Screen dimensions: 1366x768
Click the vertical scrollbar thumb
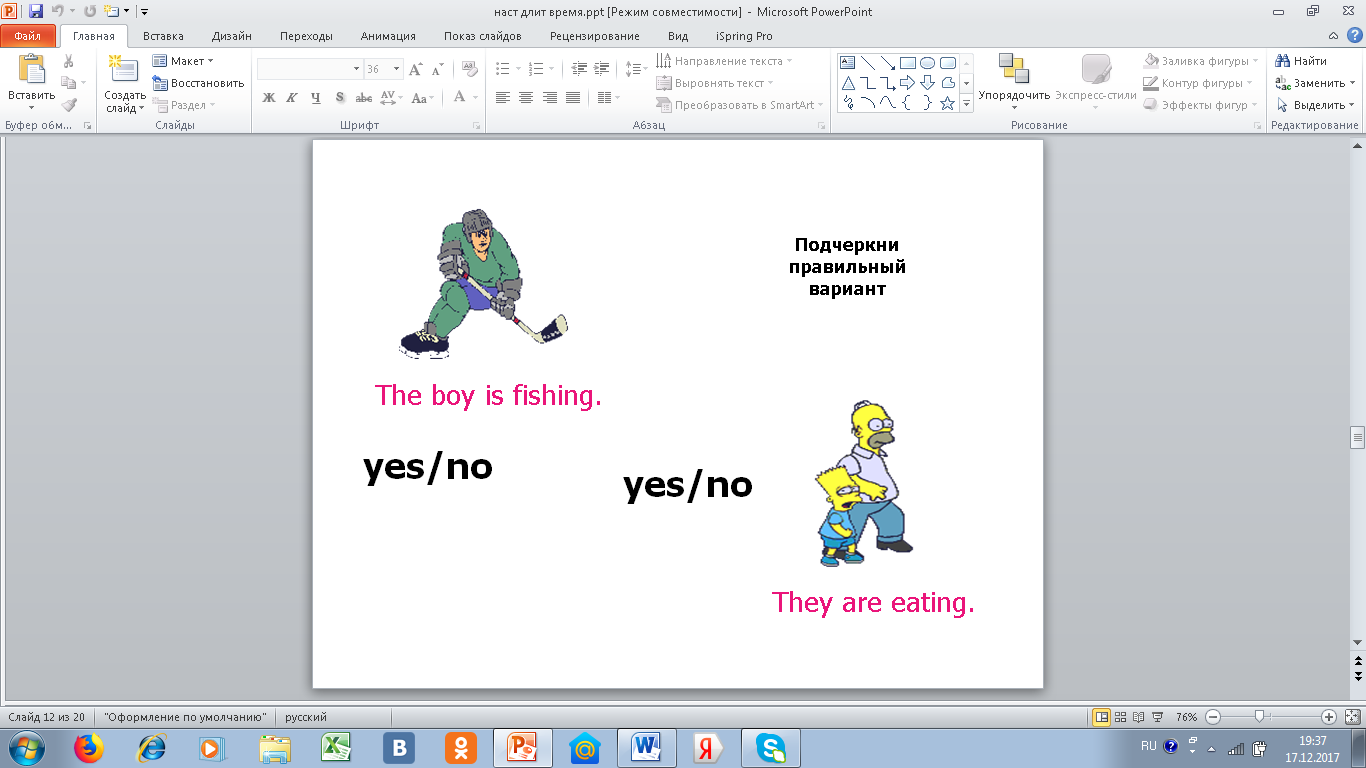[1357, 437]
